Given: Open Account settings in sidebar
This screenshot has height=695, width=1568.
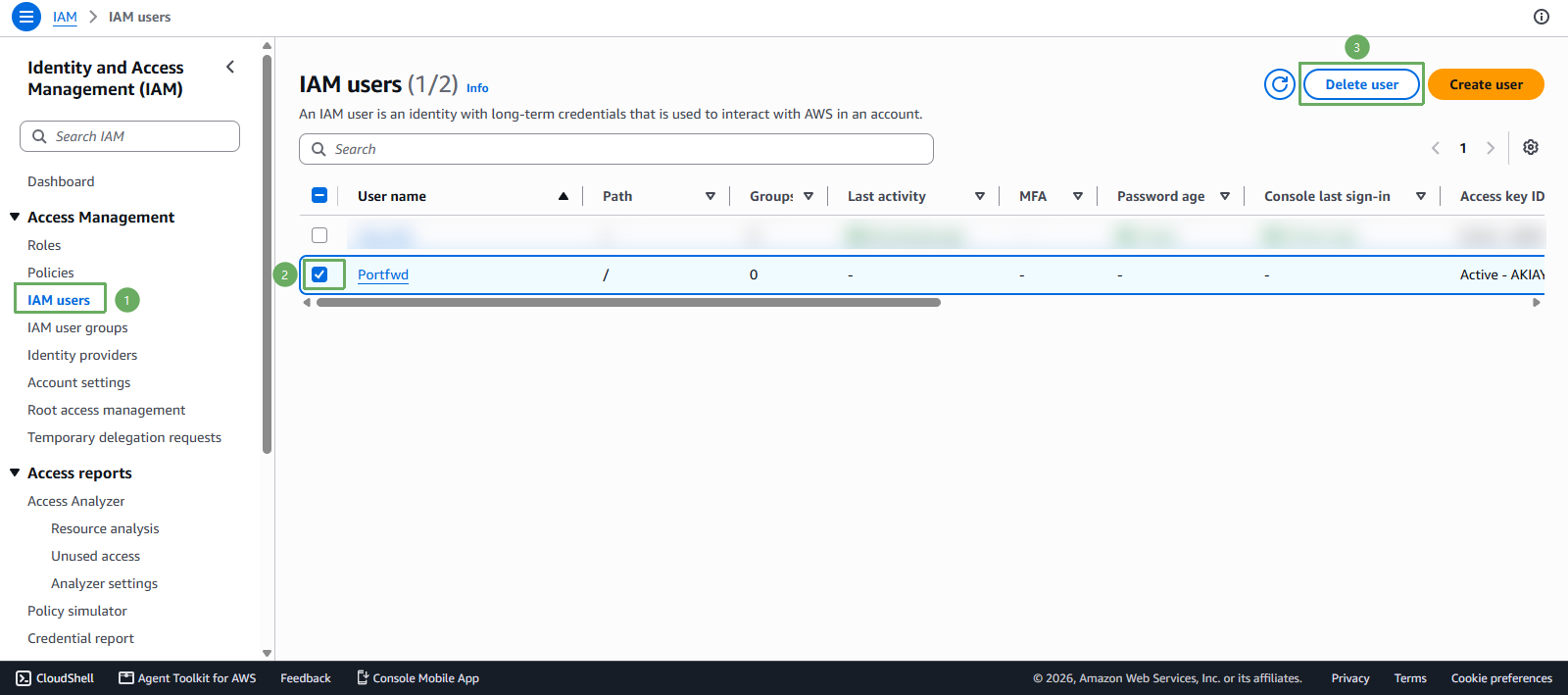Looking at the screenshot, I should (x=78, y=382).
